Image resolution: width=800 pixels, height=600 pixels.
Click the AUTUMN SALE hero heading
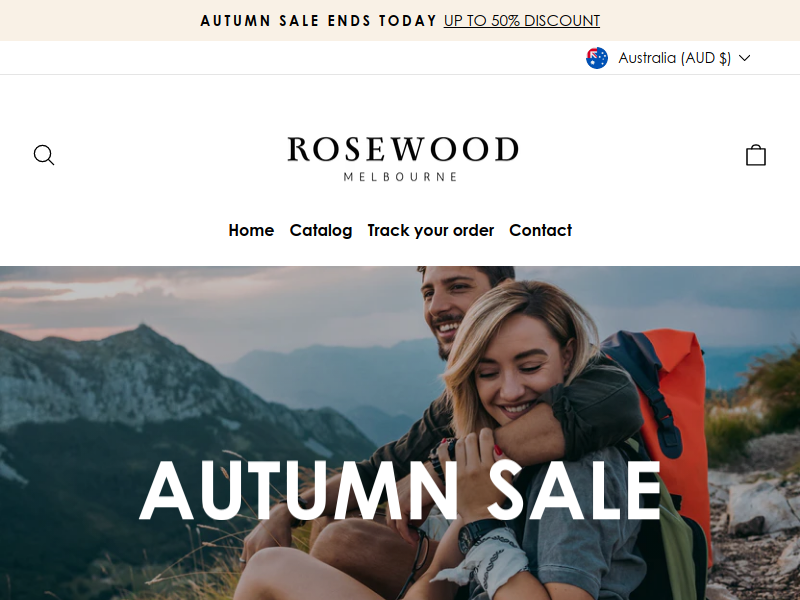click(x=401, y=490)
